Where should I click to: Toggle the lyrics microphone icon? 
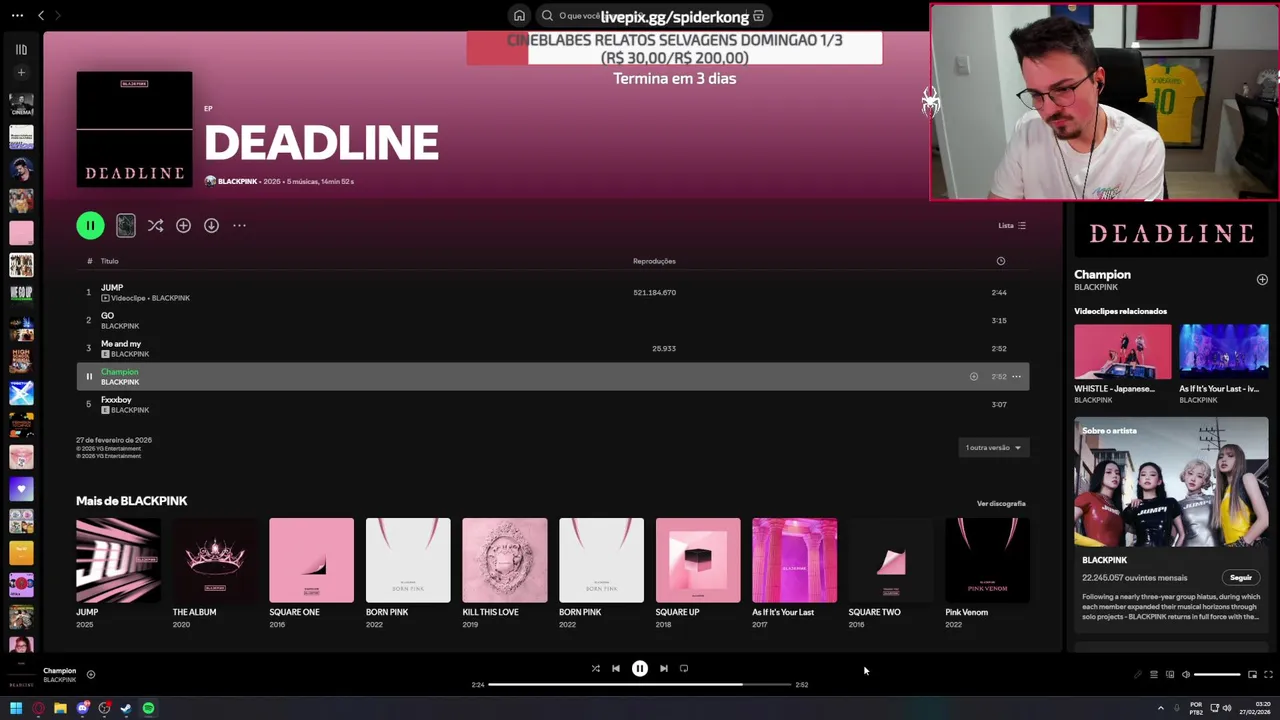(1137, 675)
